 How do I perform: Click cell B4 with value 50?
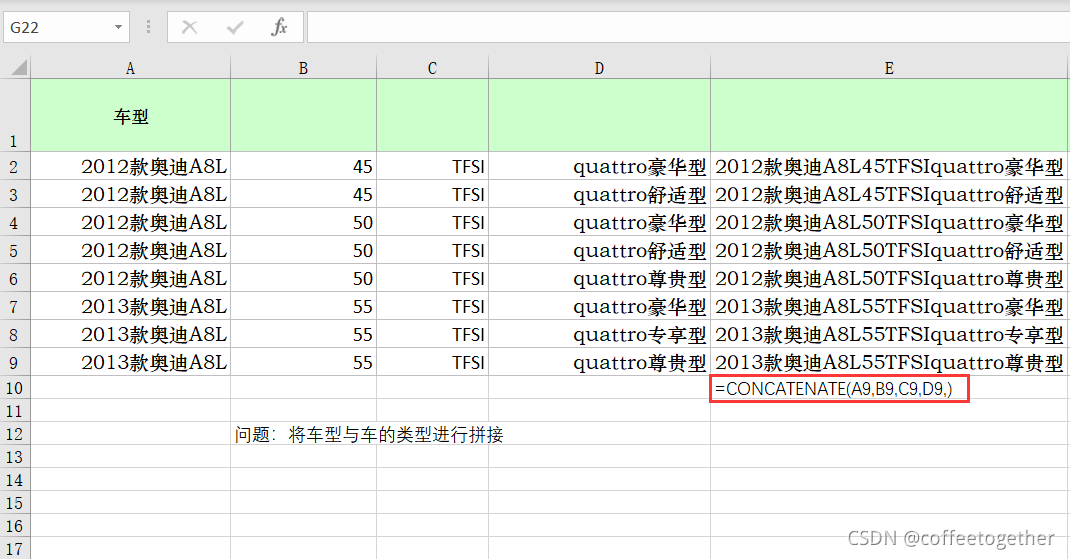pyautogui.click(x=304, y=223)
